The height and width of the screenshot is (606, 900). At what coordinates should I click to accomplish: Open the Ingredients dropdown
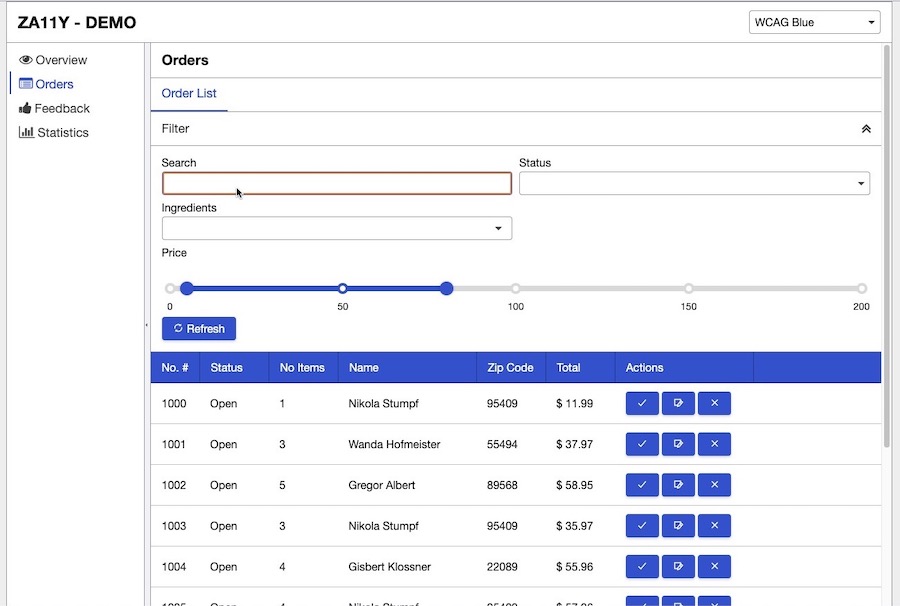pos(336,228)
